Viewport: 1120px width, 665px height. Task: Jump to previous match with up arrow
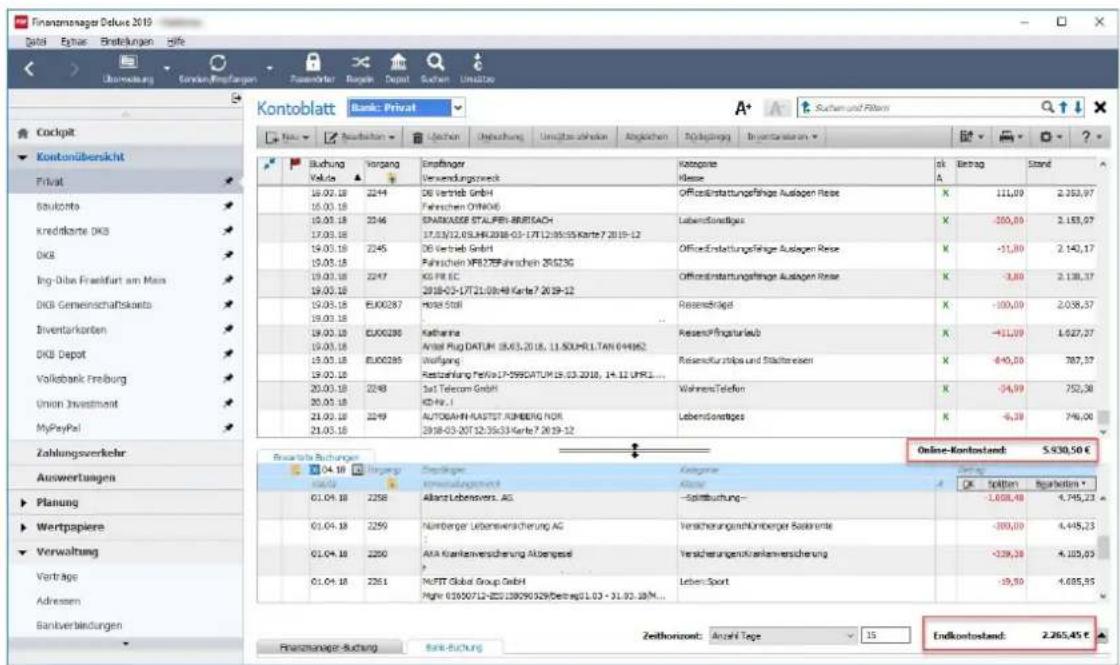coord(1064,107)
